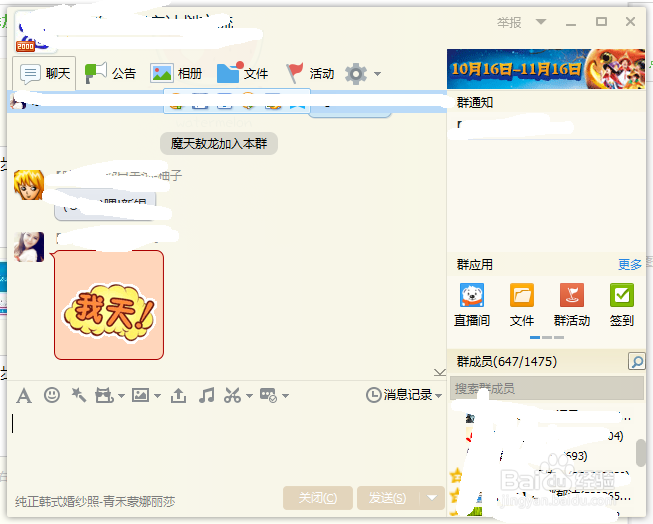Expand the arrow next to the gear
The height and width of the screenshot is (524, 653).
coord(377,74)
